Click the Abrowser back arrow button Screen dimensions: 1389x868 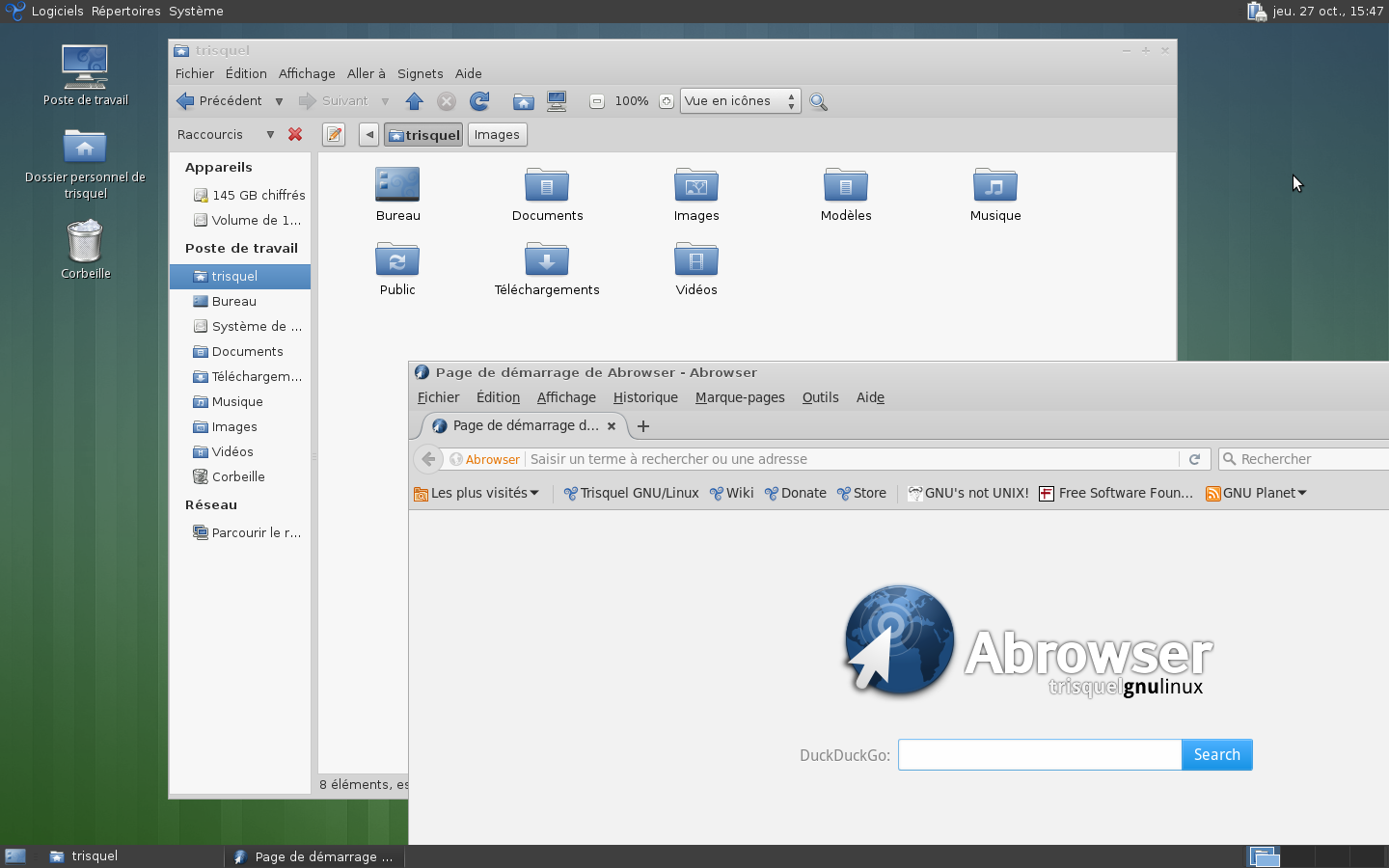point(428,459)
